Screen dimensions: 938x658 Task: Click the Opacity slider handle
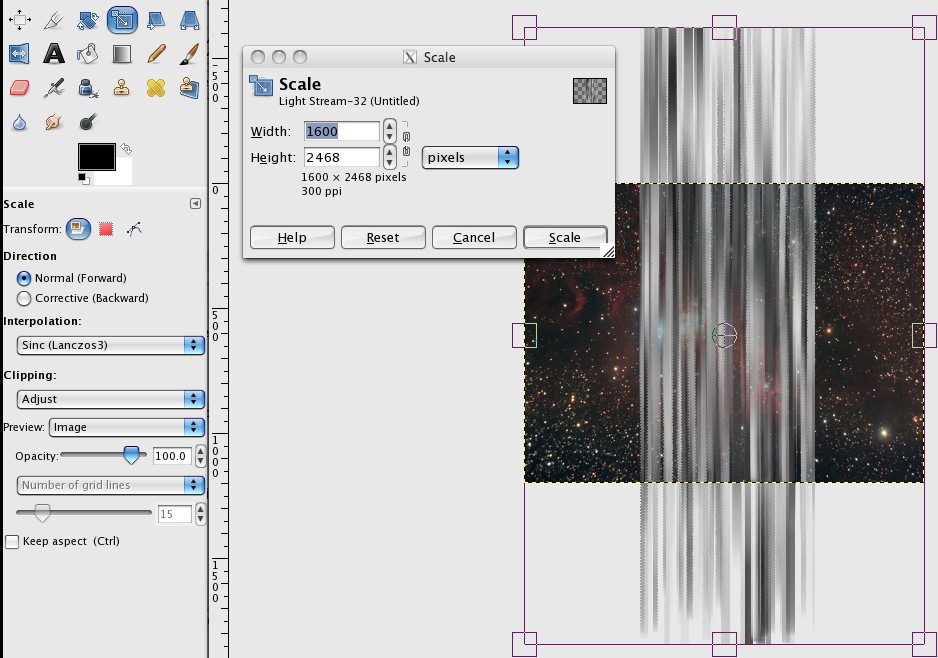tap(130, 456)
